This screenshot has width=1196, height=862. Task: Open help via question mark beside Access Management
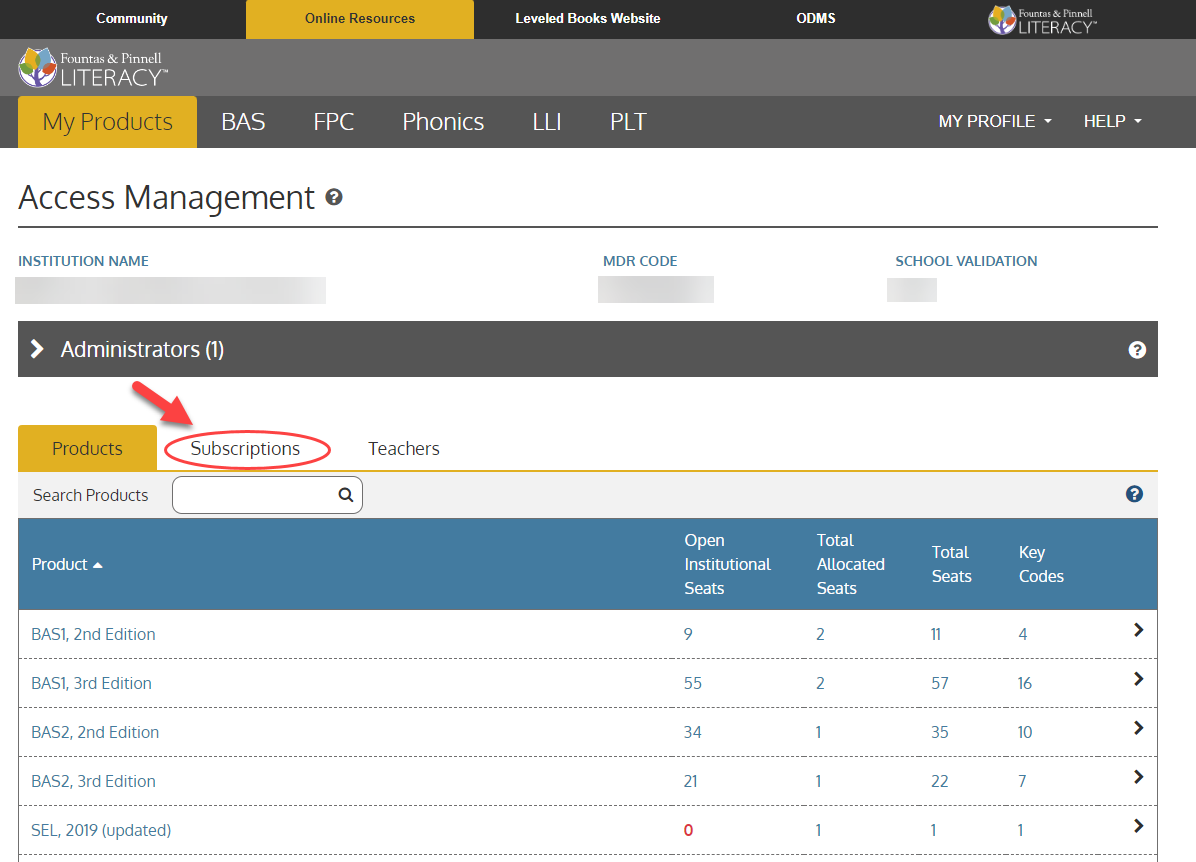(x=334, y=197)
